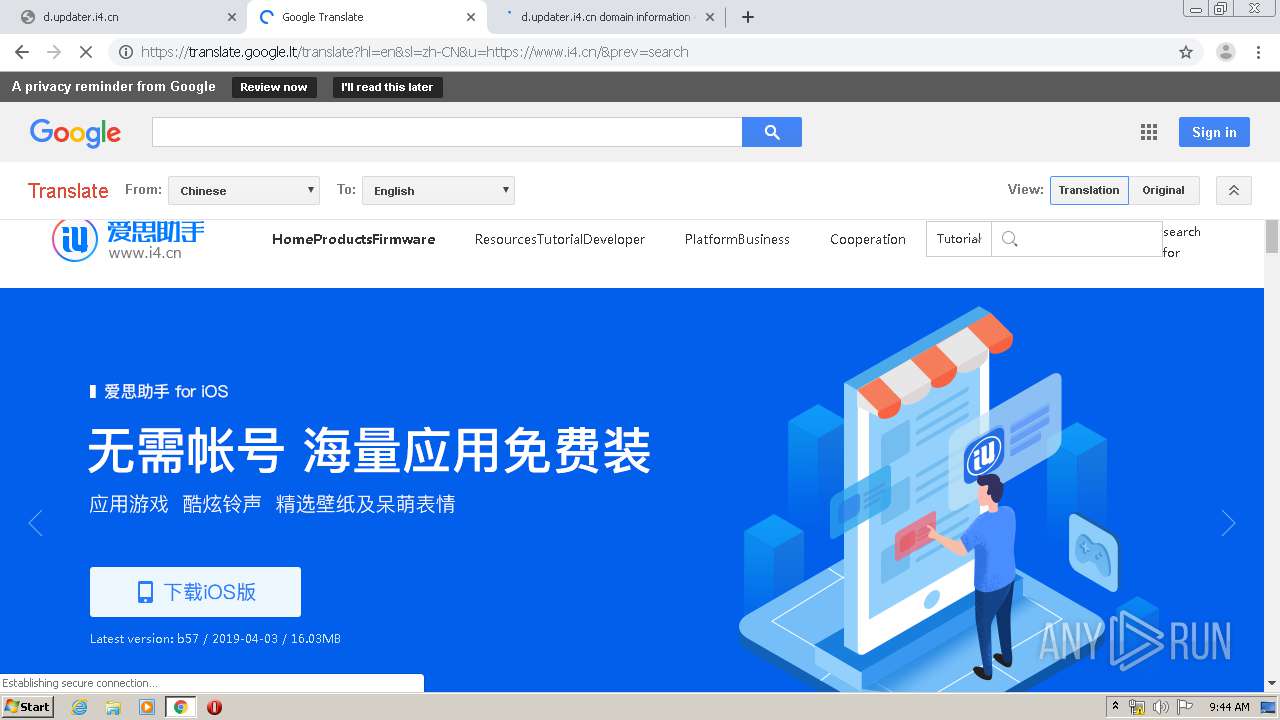1280x720 pixels.
Task: Click the Chrome taskbar icon
Action: tap(180, 707)
